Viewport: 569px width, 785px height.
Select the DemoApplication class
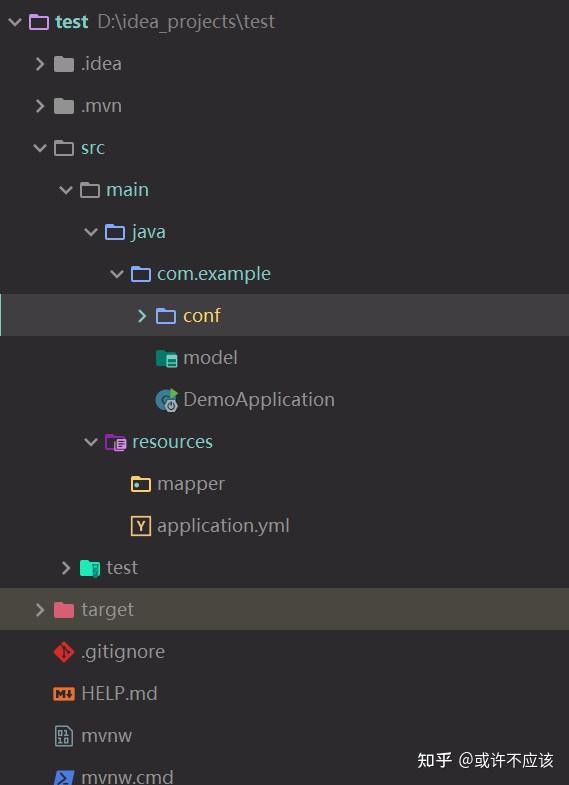tap(259, 400)
